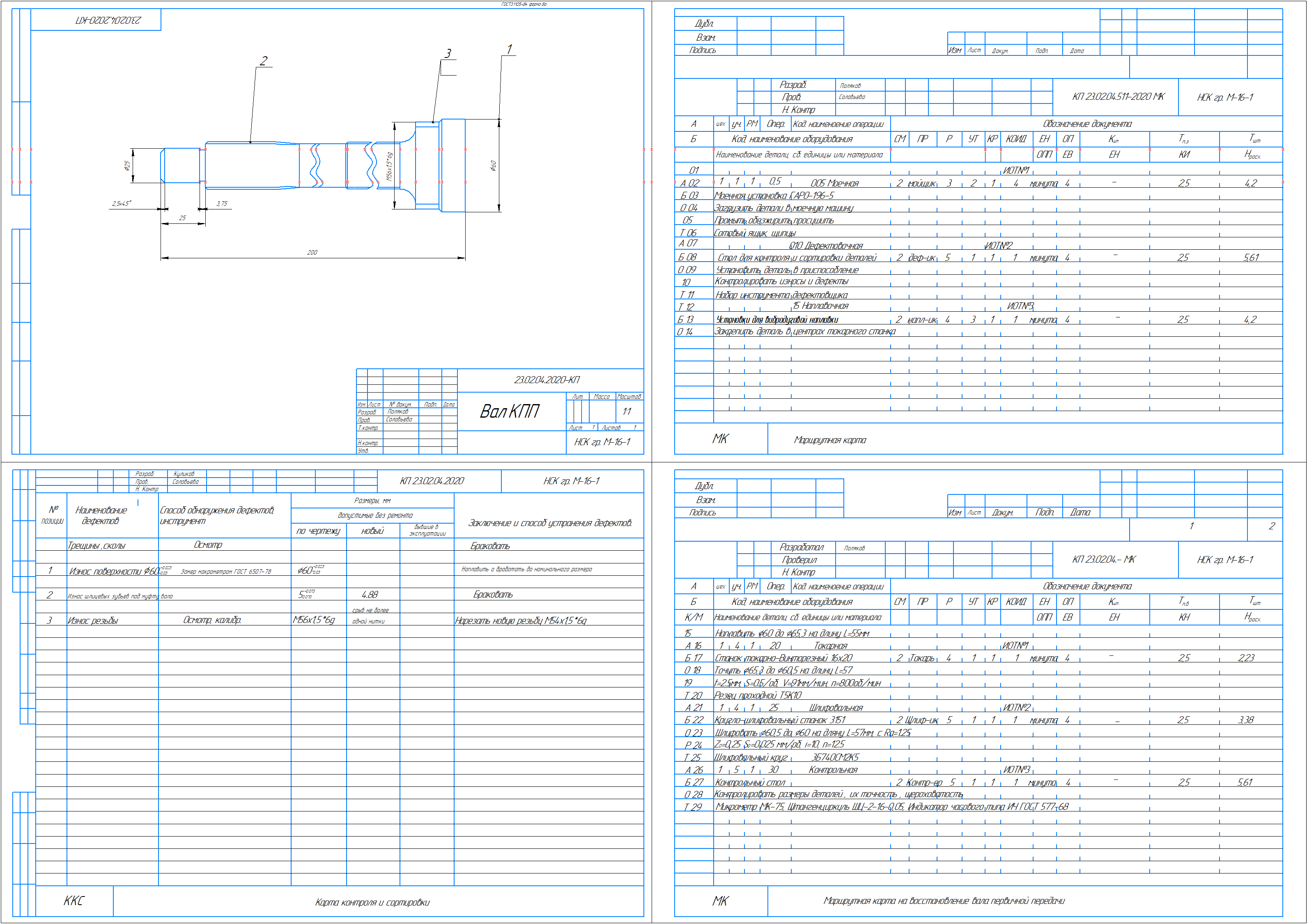Select callout number 2 on the shaft drawing

[263, 61]
